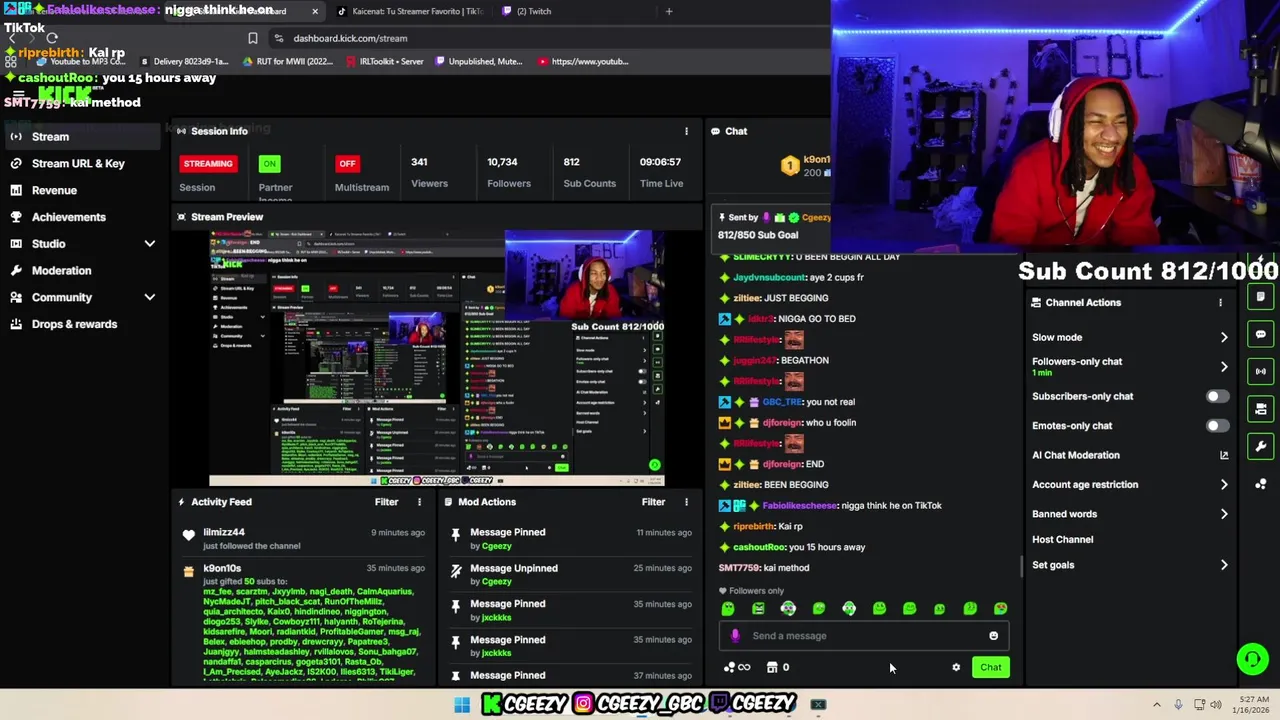Click the broadcast widget icon in right rail
Image resolution: width=1280 pixels, height=720 pixels.
tap(1261, 371)
